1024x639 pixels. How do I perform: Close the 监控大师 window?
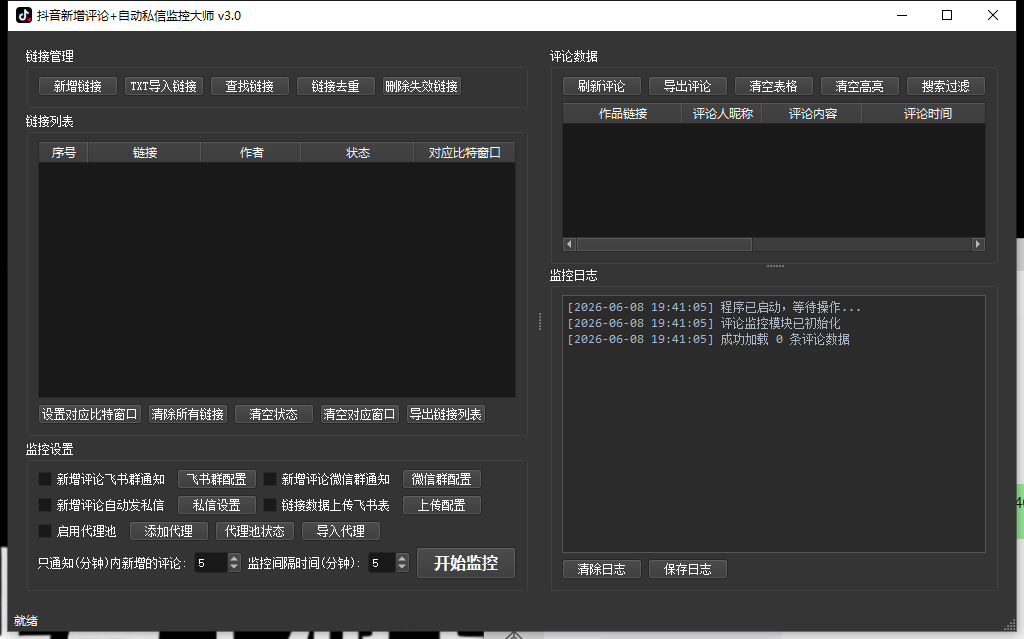[993, 15]
